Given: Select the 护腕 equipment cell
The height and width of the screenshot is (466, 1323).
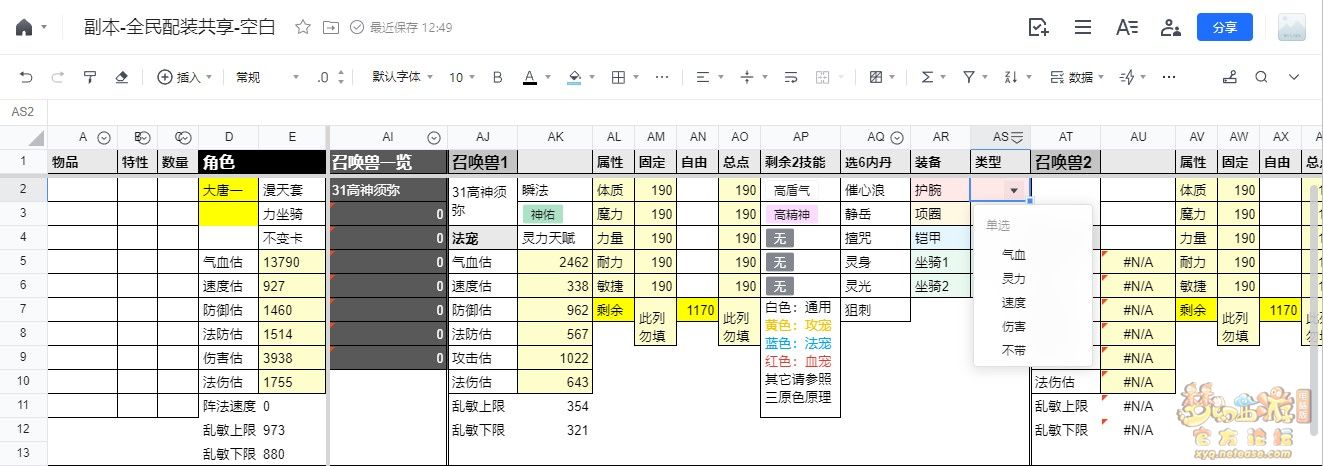Looking at the screenshot, I should (940, 189).
